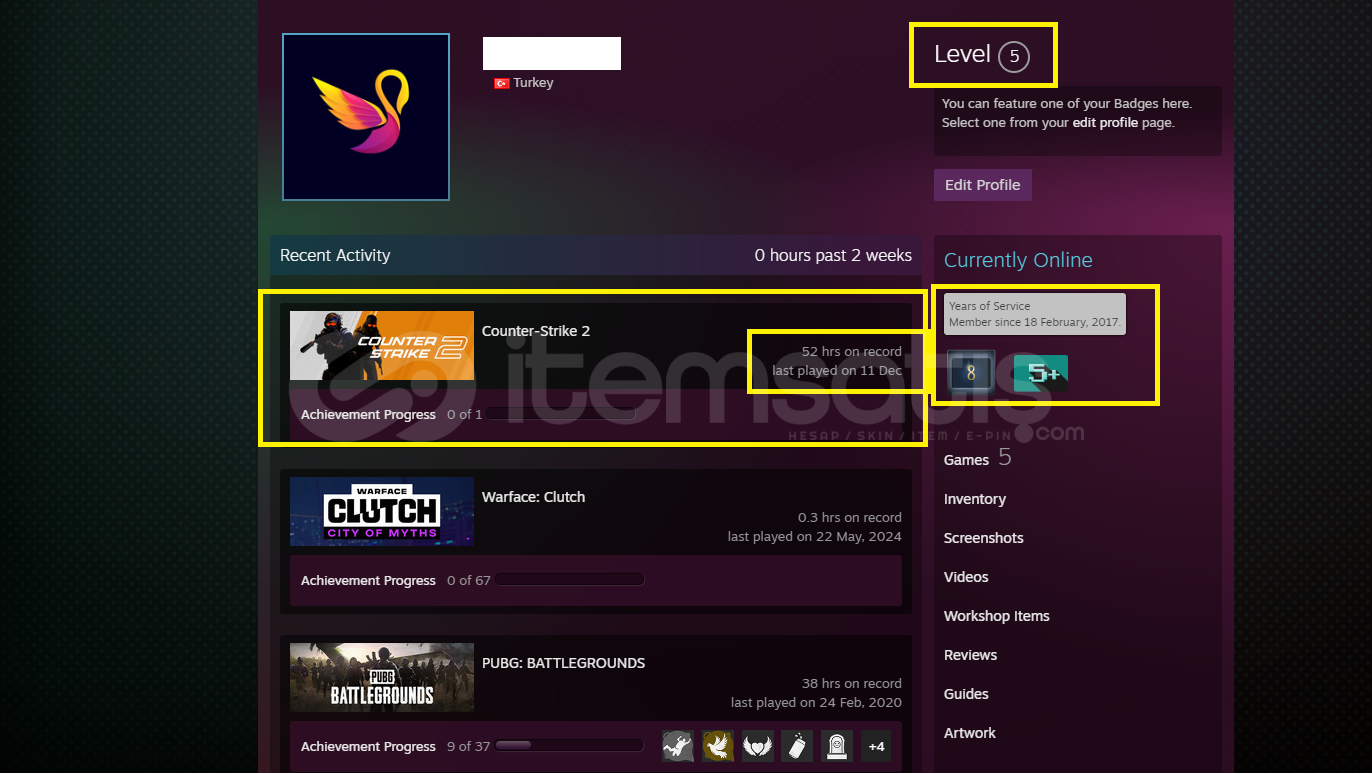Viewport: 1372px width, 774px height.
Task: Click the Games count number 5
Action: pyautogui.click(x=1005, y=458)
